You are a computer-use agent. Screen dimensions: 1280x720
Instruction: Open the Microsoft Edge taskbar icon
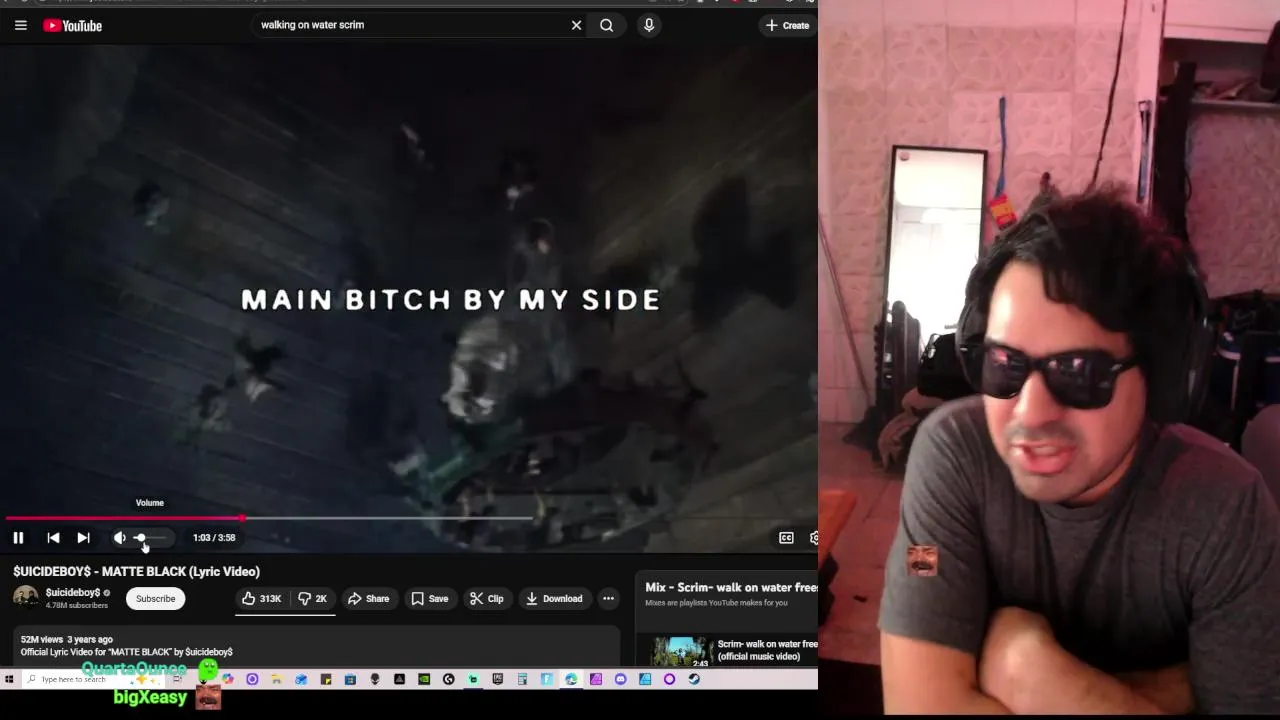coord(571,679)
